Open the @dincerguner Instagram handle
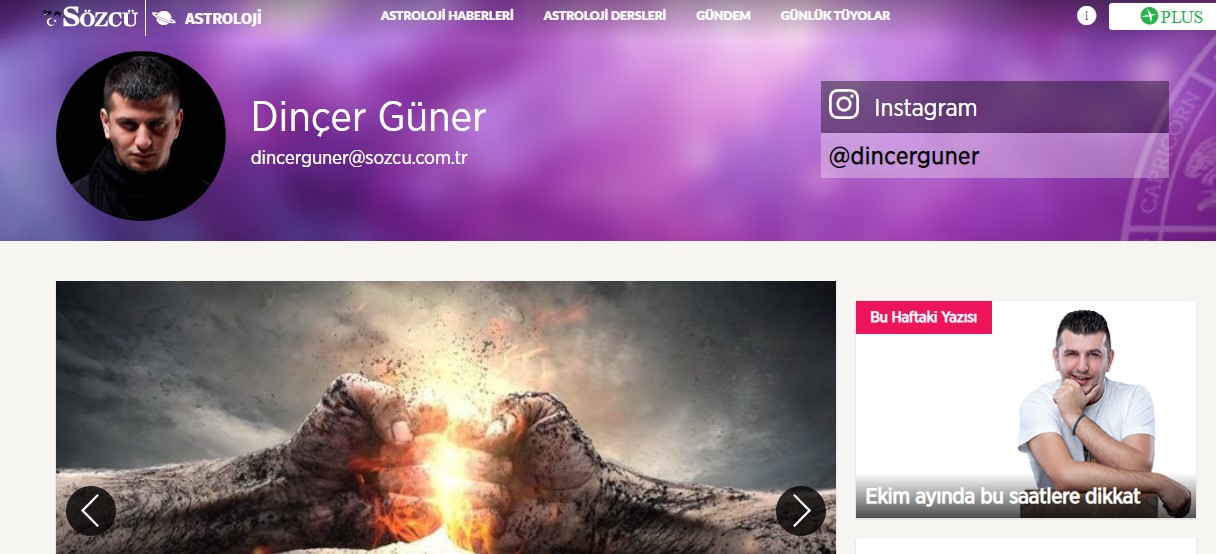The height and width of the screenshot is (554, 1216). tap(903, 156)
